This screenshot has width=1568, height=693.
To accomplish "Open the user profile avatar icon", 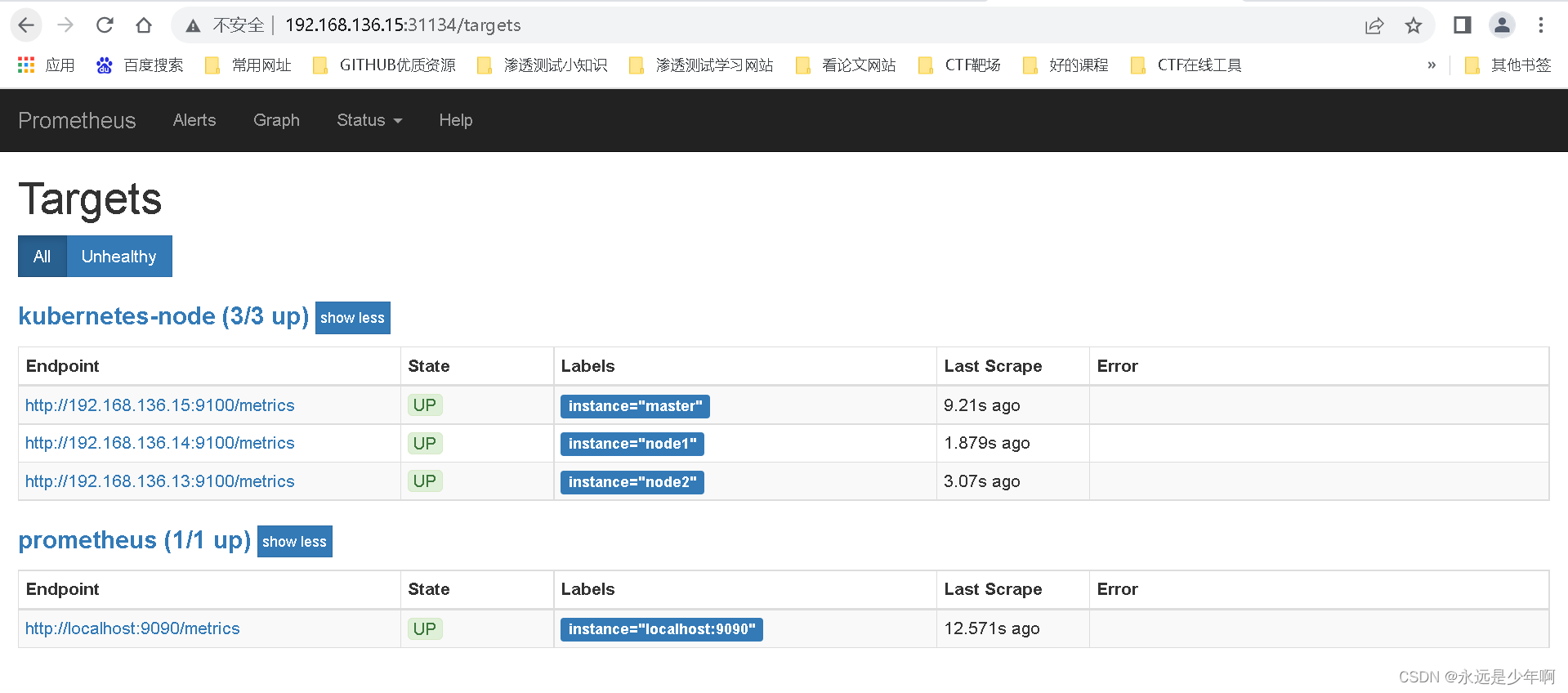I will [x=1502, y=25].
